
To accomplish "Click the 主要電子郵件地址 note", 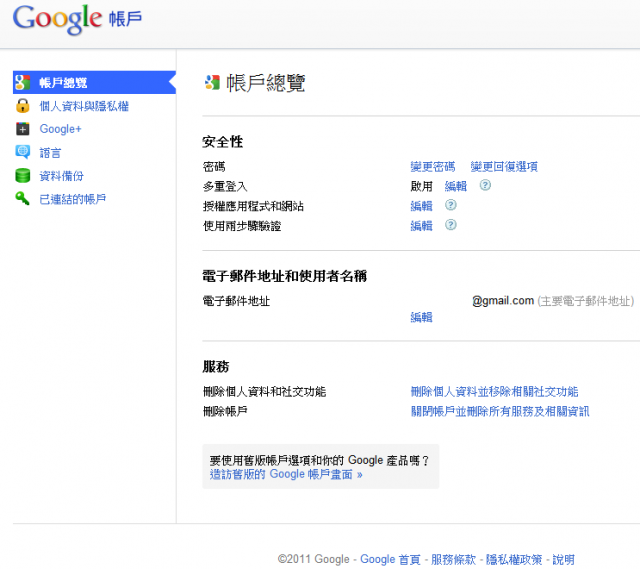I will [x=586, y=301].
